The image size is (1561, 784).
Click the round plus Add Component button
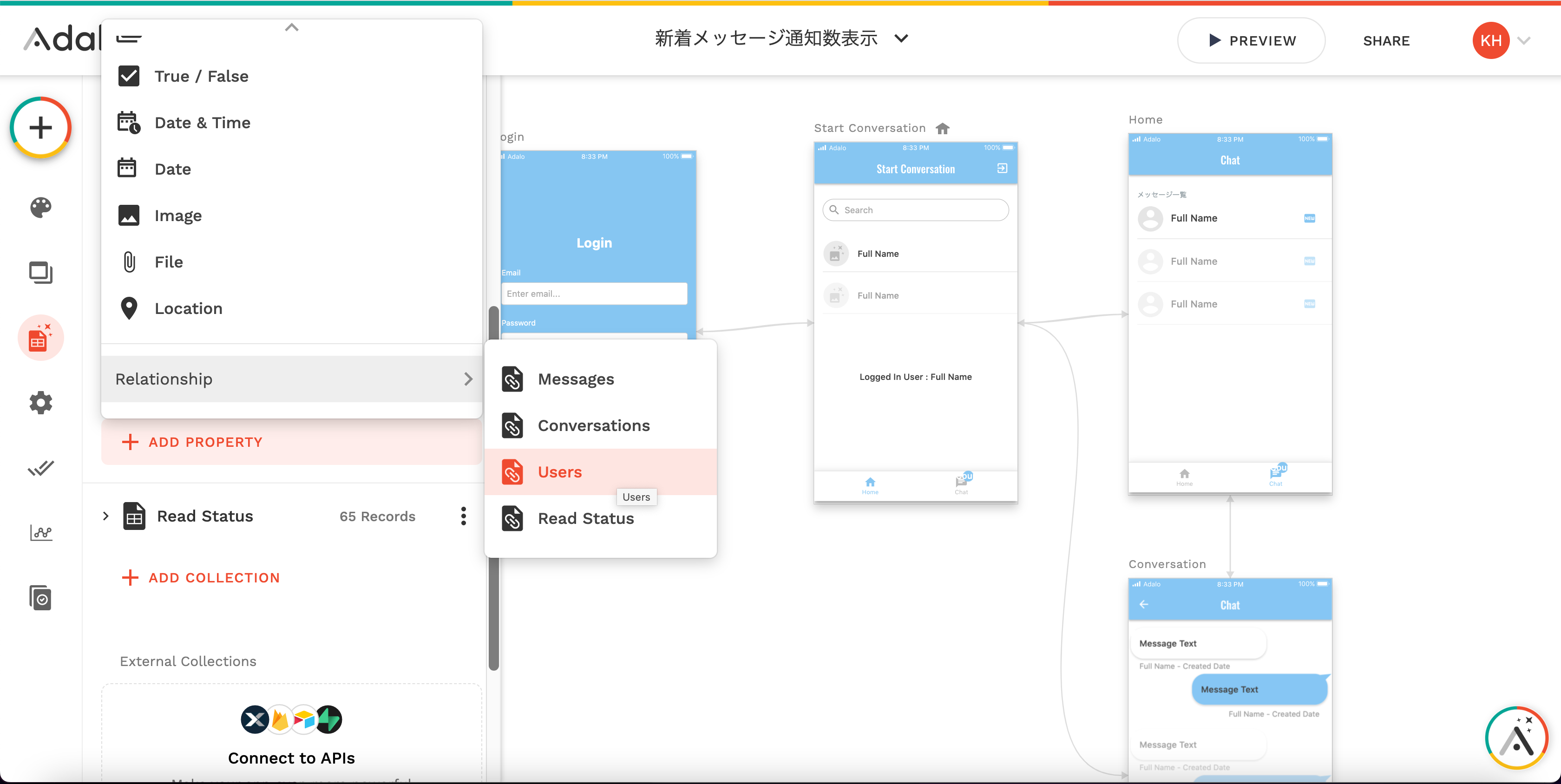[x=40, y=128]
